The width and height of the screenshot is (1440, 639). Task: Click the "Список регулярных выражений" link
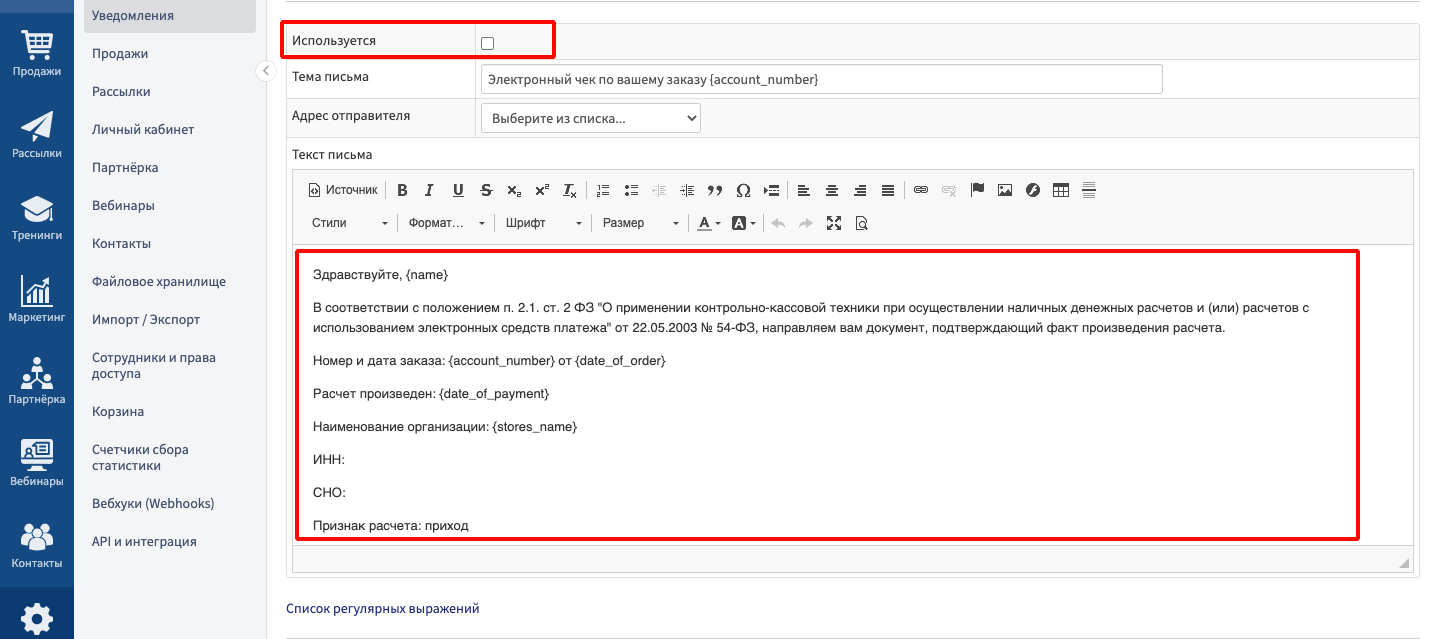383,608
